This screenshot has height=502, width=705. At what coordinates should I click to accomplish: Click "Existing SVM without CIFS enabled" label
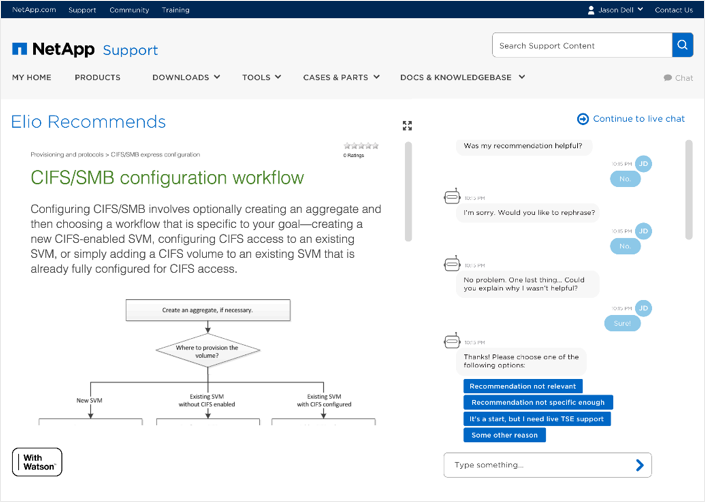pos(207,400)
